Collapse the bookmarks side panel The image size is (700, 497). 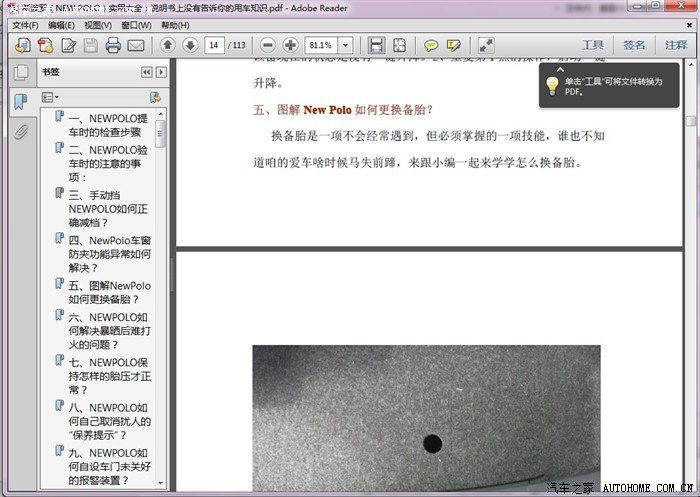coord(146,72)
